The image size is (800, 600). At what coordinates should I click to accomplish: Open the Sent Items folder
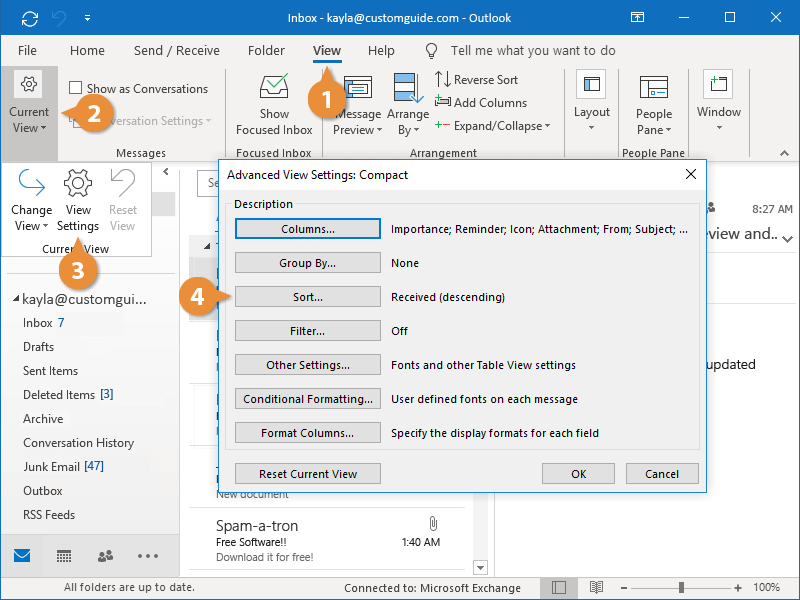(51, 371)
